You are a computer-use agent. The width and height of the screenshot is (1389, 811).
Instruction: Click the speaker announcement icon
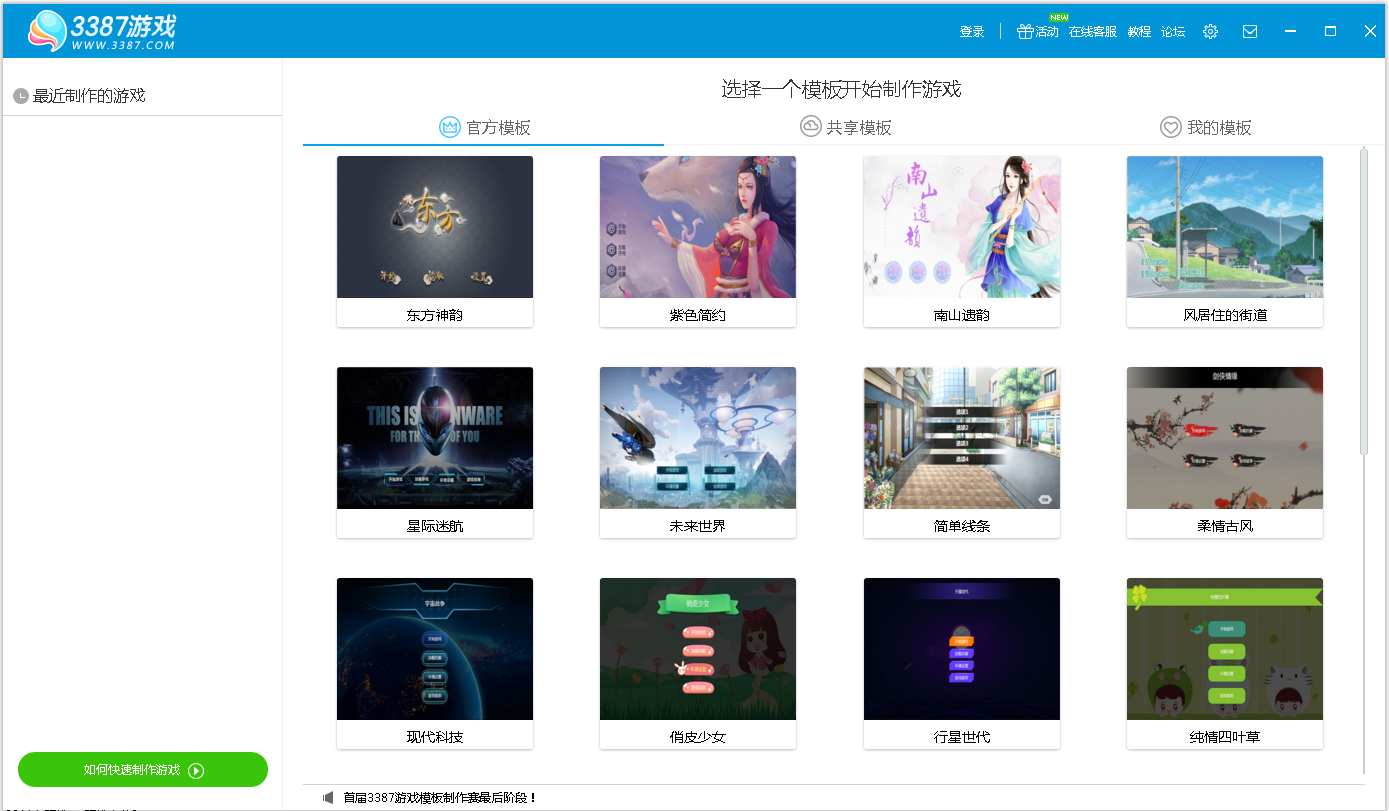328,798
